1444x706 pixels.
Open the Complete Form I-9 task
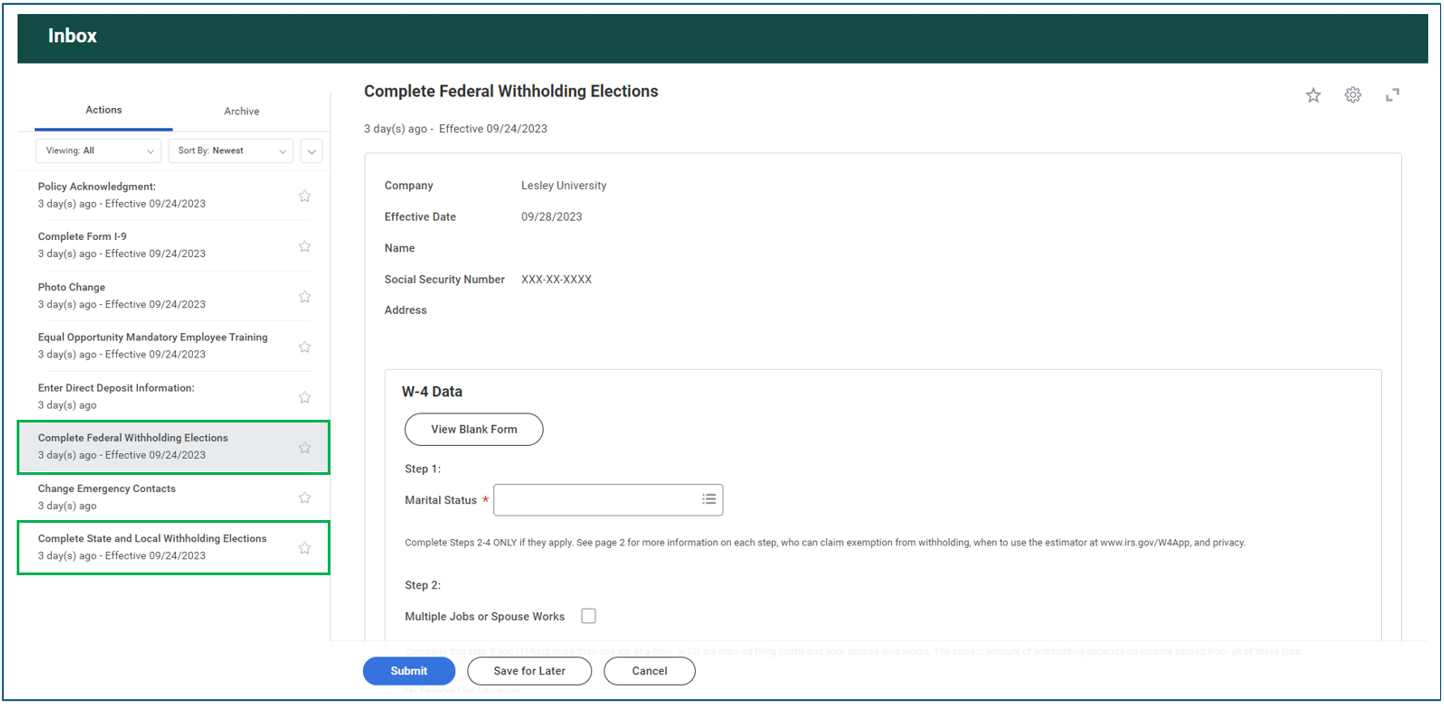173,245
